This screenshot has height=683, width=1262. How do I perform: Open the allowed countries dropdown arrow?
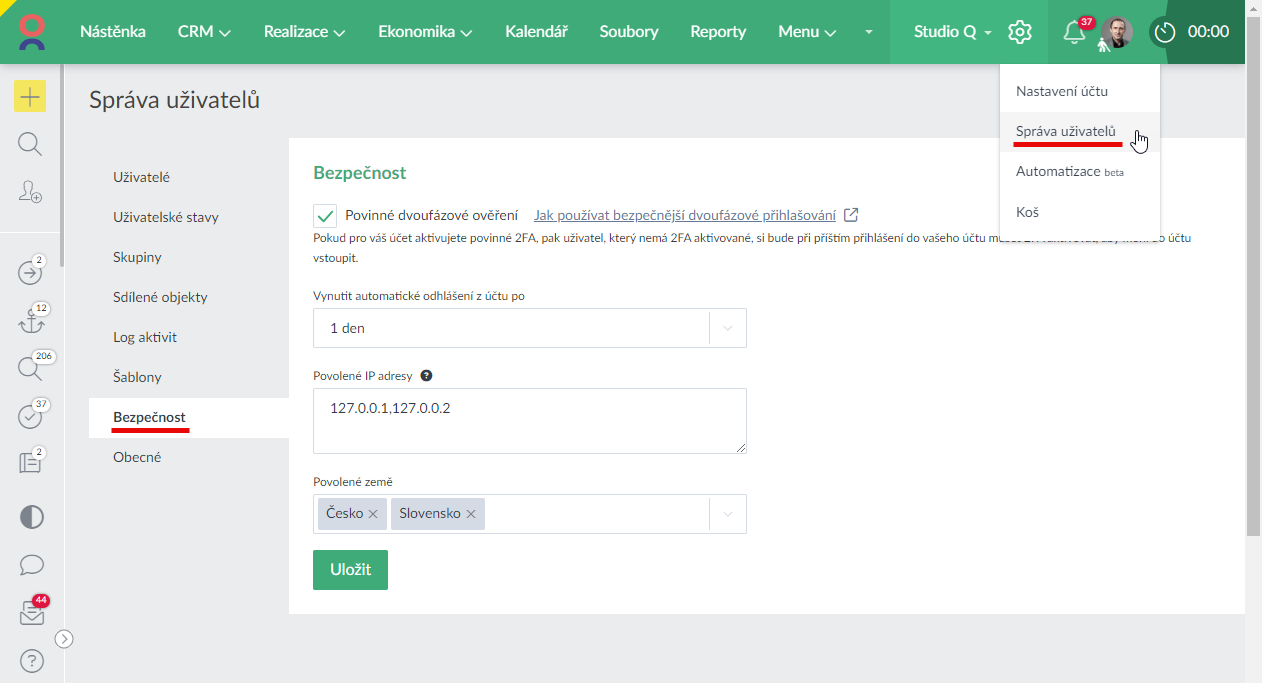tap(727, 514)
